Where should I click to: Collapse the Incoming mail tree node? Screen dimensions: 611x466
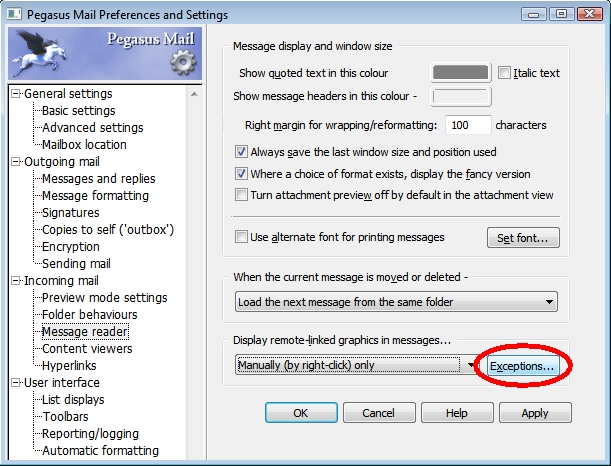coord(16,281)
